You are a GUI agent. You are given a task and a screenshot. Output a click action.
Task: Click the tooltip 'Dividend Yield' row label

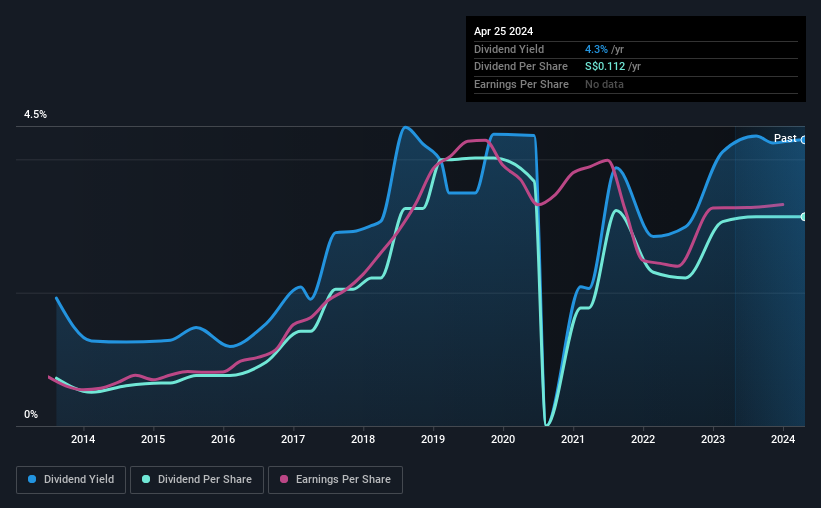509,49
